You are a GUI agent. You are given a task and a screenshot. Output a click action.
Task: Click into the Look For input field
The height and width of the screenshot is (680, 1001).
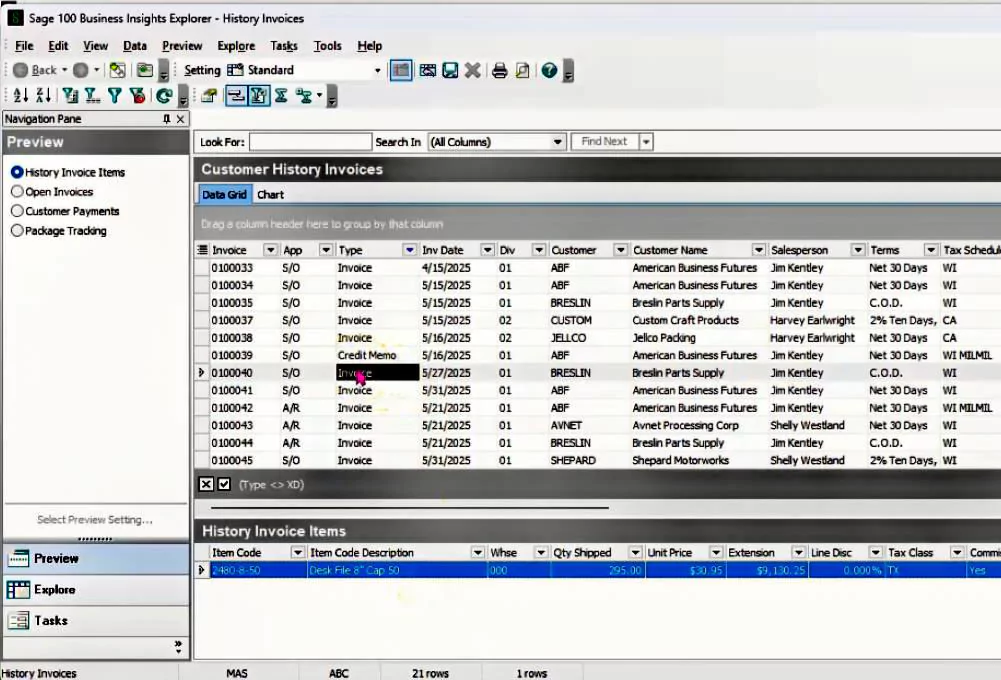pyautogui.click(x=310, y=142)
